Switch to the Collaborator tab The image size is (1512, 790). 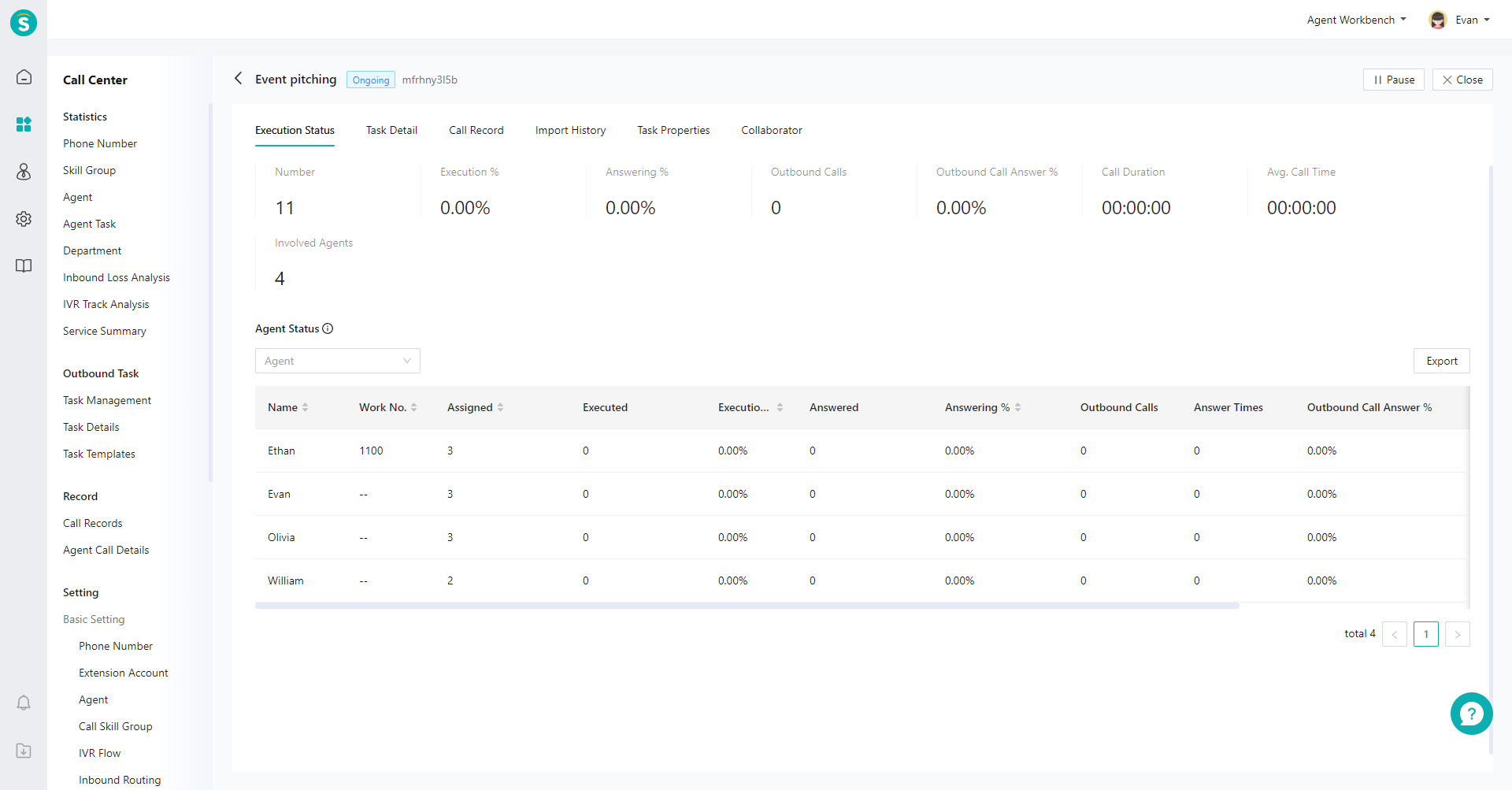coord(772,130)
